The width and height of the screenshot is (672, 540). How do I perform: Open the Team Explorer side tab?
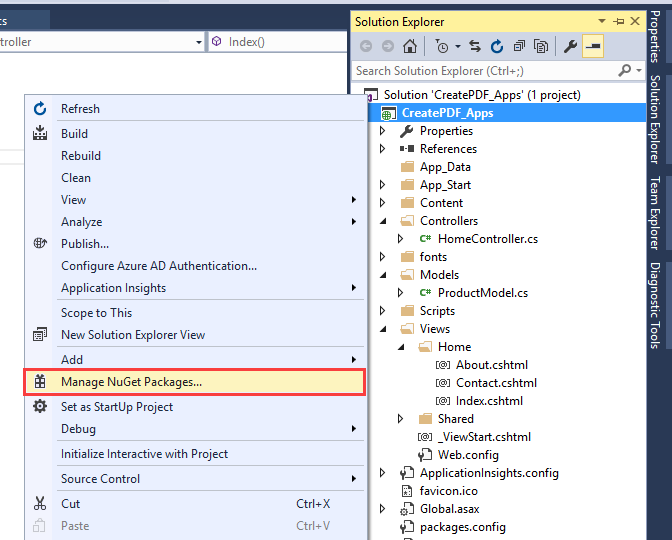click(x=655, y=212)
